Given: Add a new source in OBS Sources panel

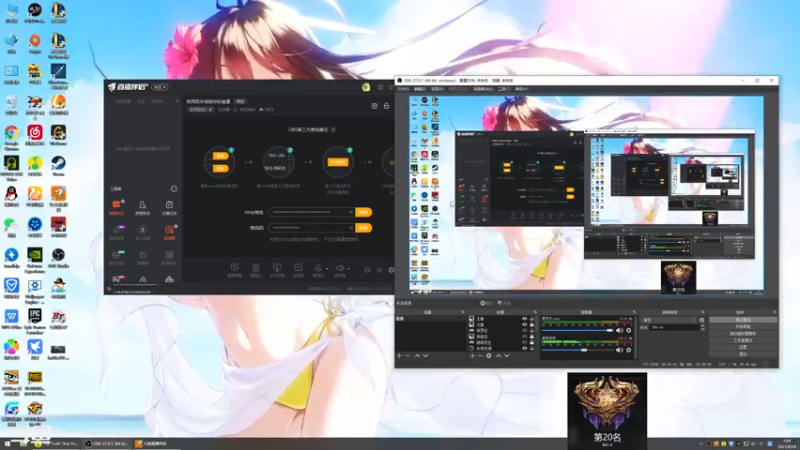Looking at the screenshot, I should pyautogui.click(x=472, y=356).
